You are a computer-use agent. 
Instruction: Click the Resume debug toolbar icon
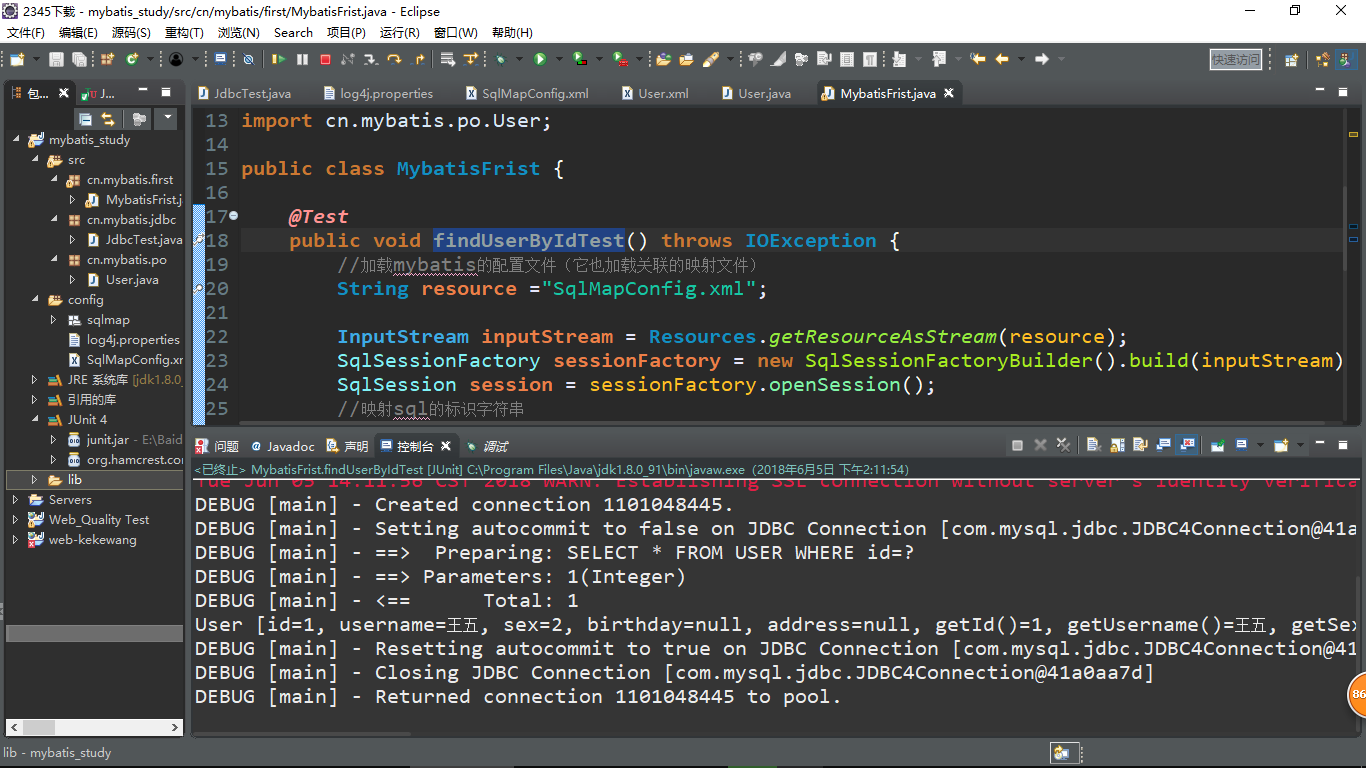coord(278,59)
